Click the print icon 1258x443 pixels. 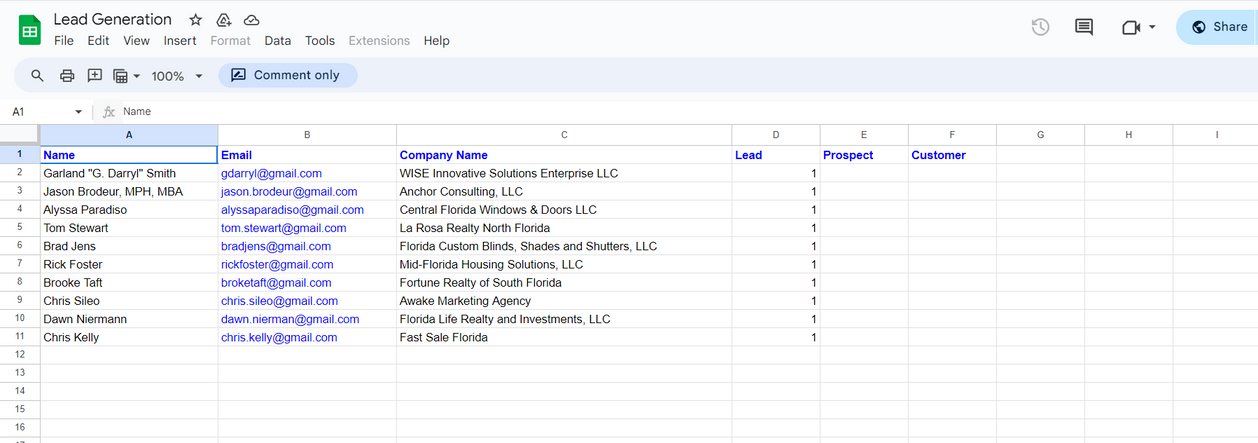click(67, 76)
